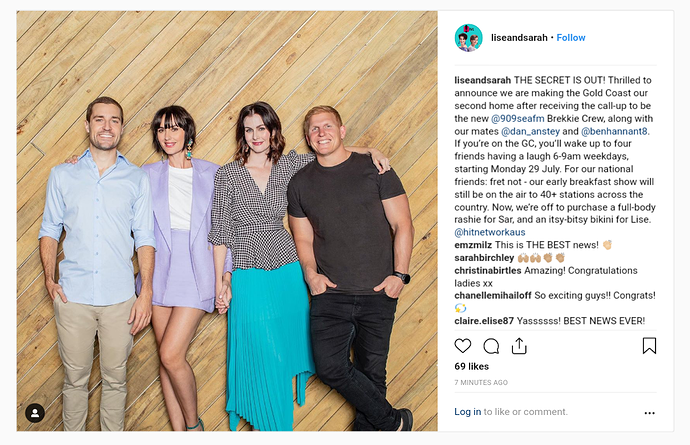The image size is (690, 445).
Task: Follow the liseandsarah account
Action: coord(571,38)
